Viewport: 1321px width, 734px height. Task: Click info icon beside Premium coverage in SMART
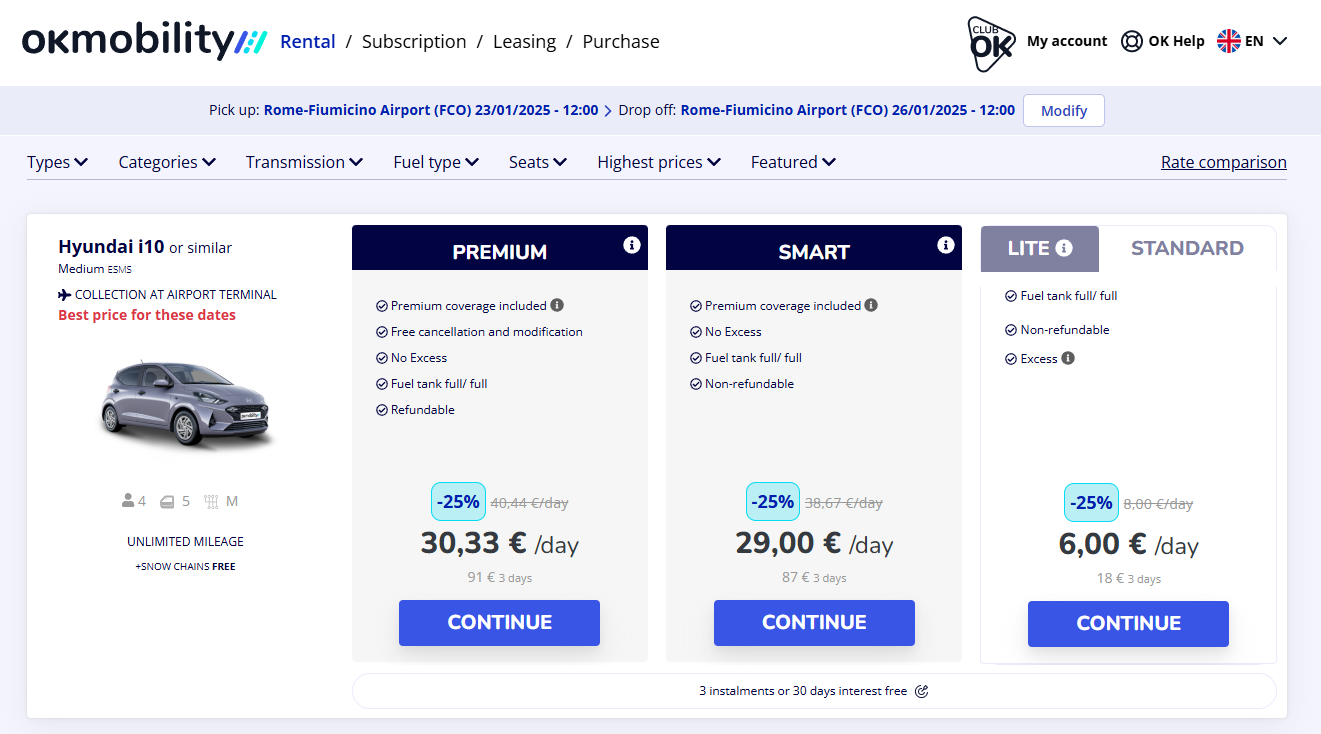coord(871,305)
